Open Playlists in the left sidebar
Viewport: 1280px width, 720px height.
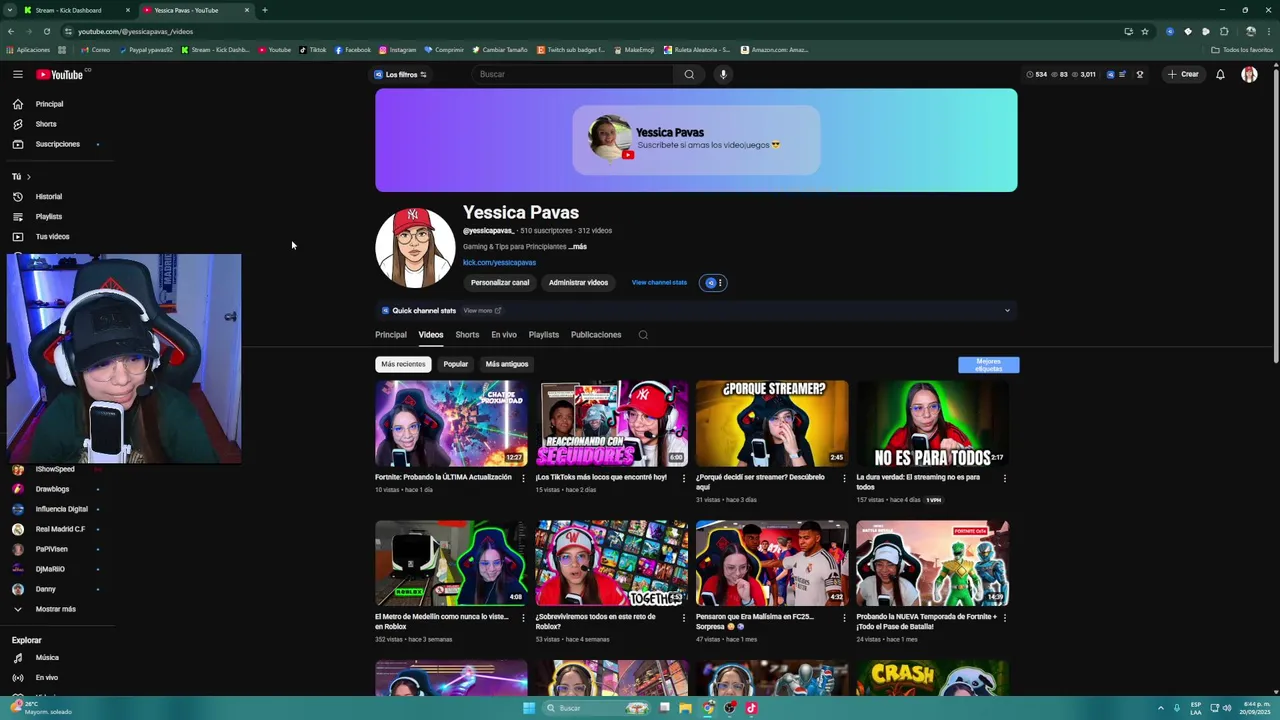49,217
